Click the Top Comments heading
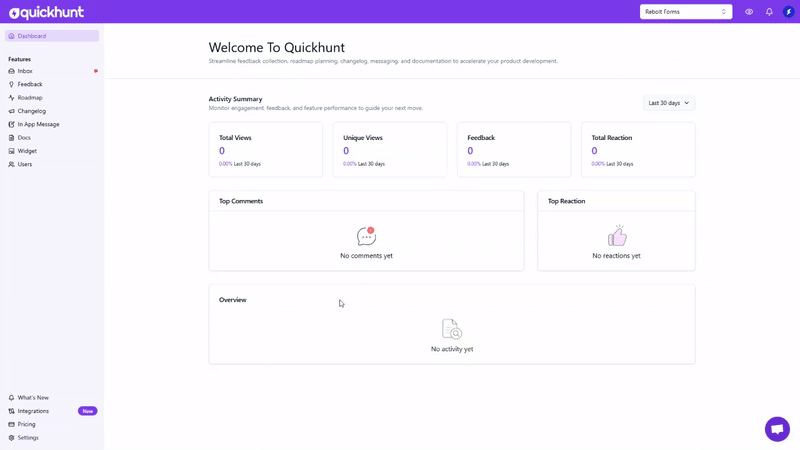This screenshot has width=800, height=450. coord(241,202)
